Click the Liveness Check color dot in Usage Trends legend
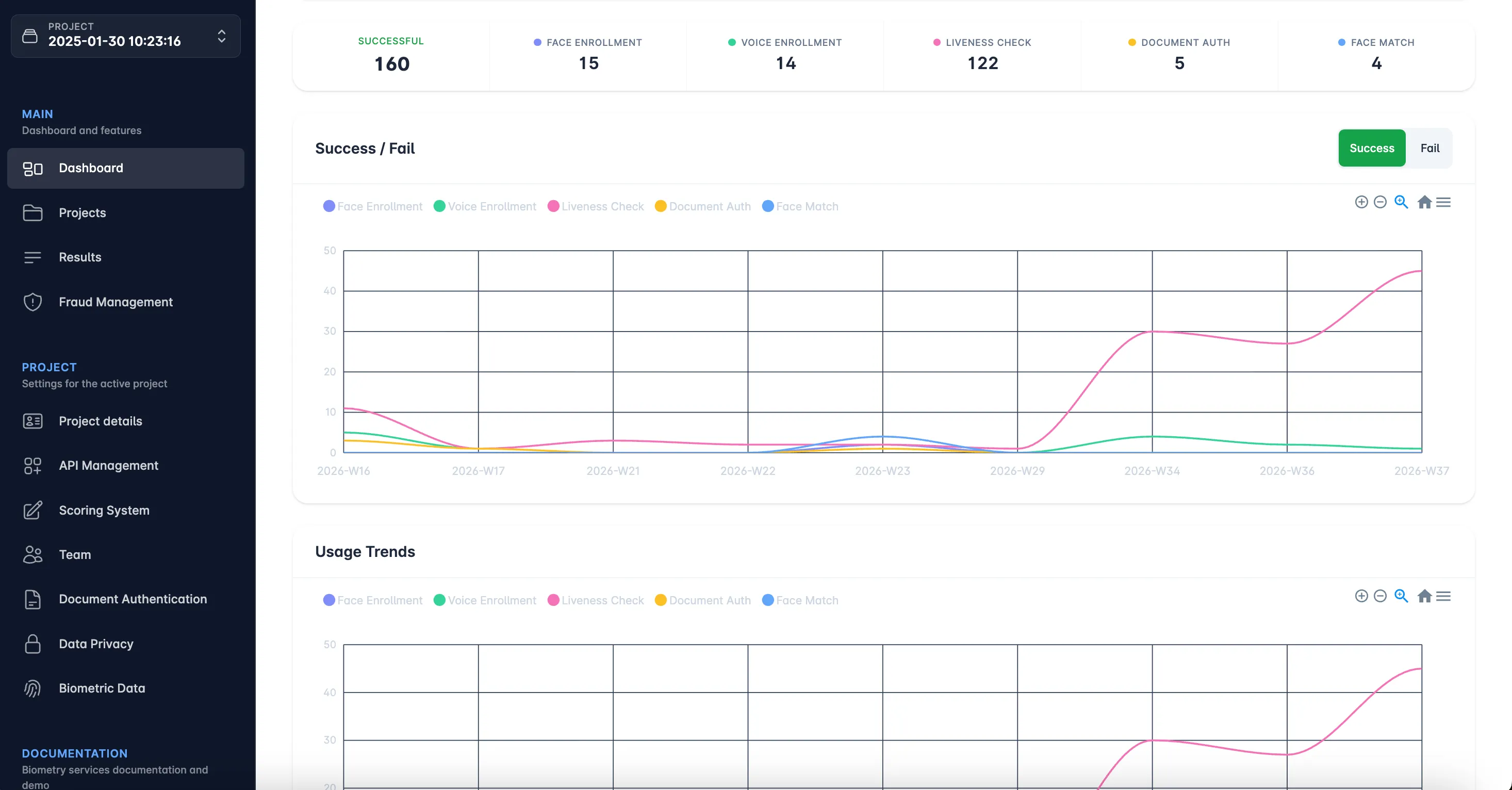The height and width of the screenshot is (790, 1512). 553,600
